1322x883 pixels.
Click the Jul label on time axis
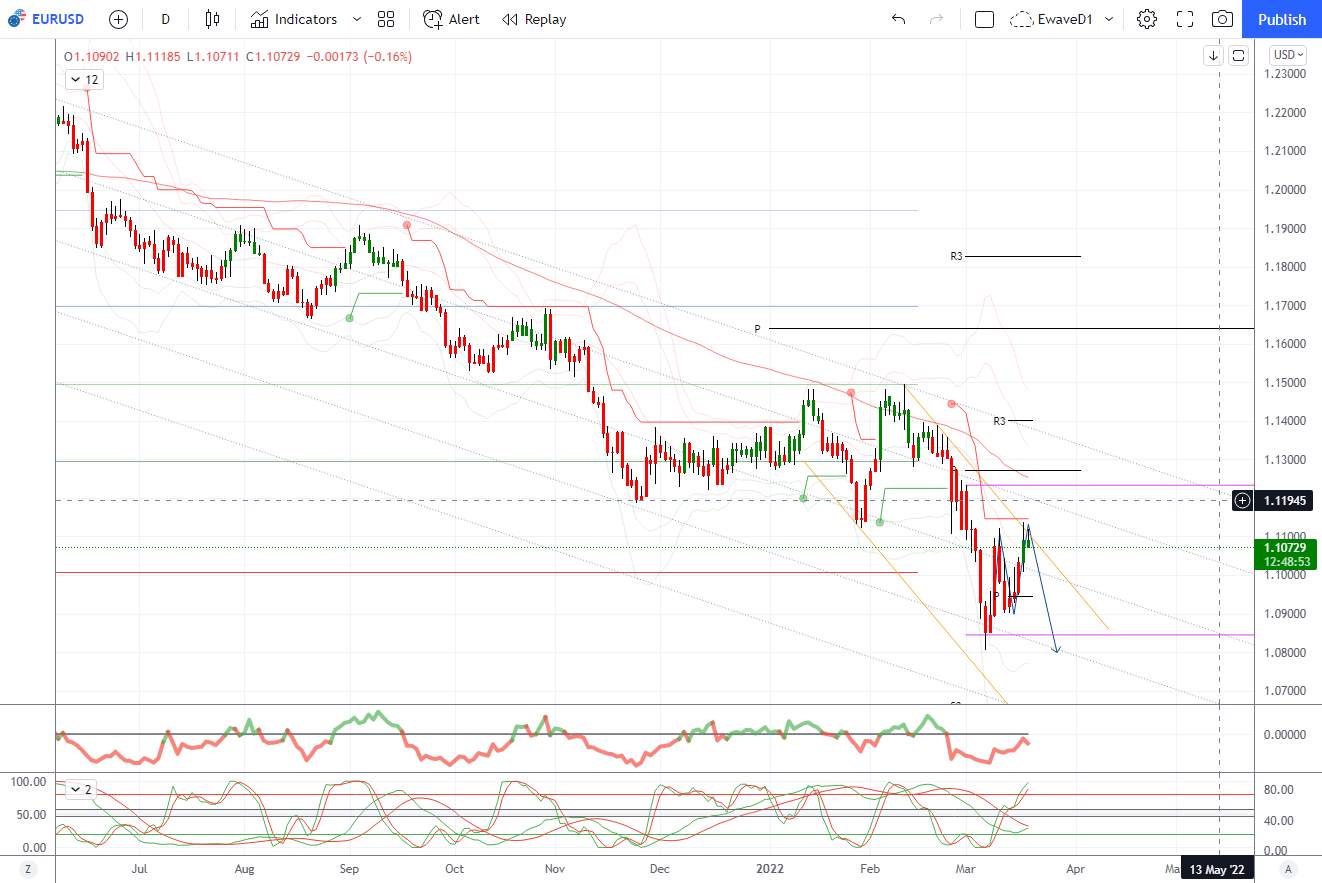click(139, 868)
